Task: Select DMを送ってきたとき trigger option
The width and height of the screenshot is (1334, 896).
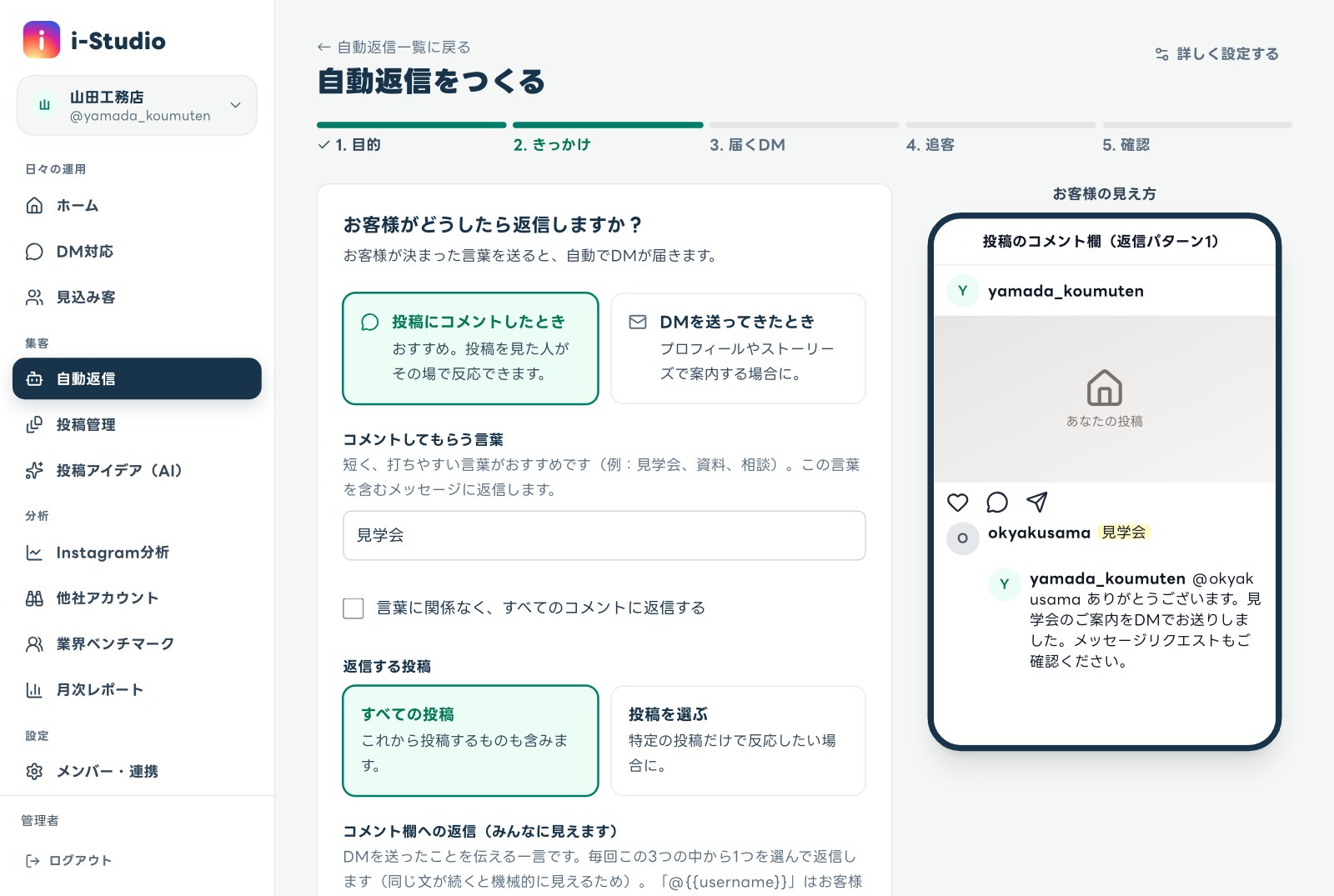Action: pyautogui.click(x=738, y=348)
